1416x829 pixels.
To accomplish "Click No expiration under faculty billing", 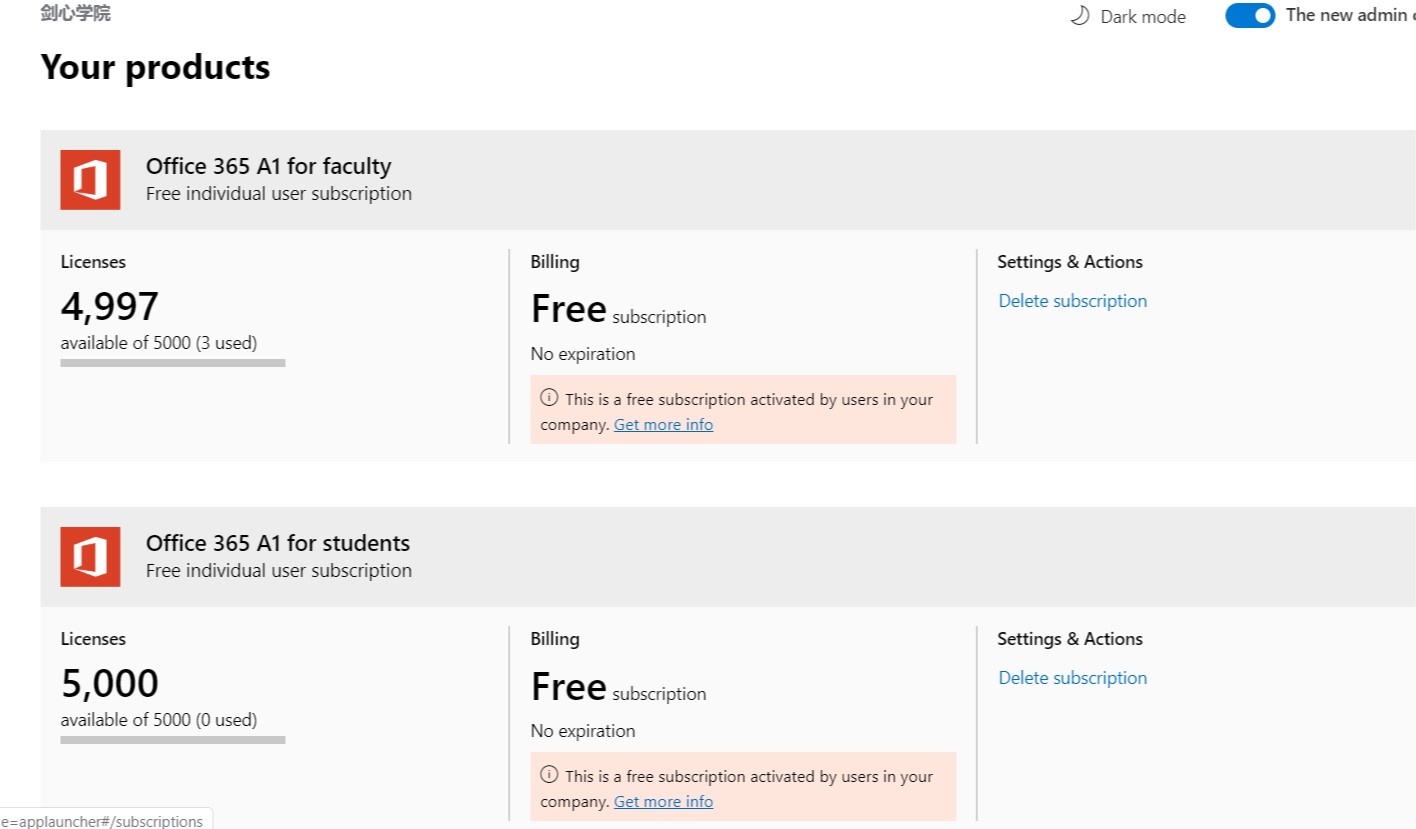I will [x=583, y=354].
